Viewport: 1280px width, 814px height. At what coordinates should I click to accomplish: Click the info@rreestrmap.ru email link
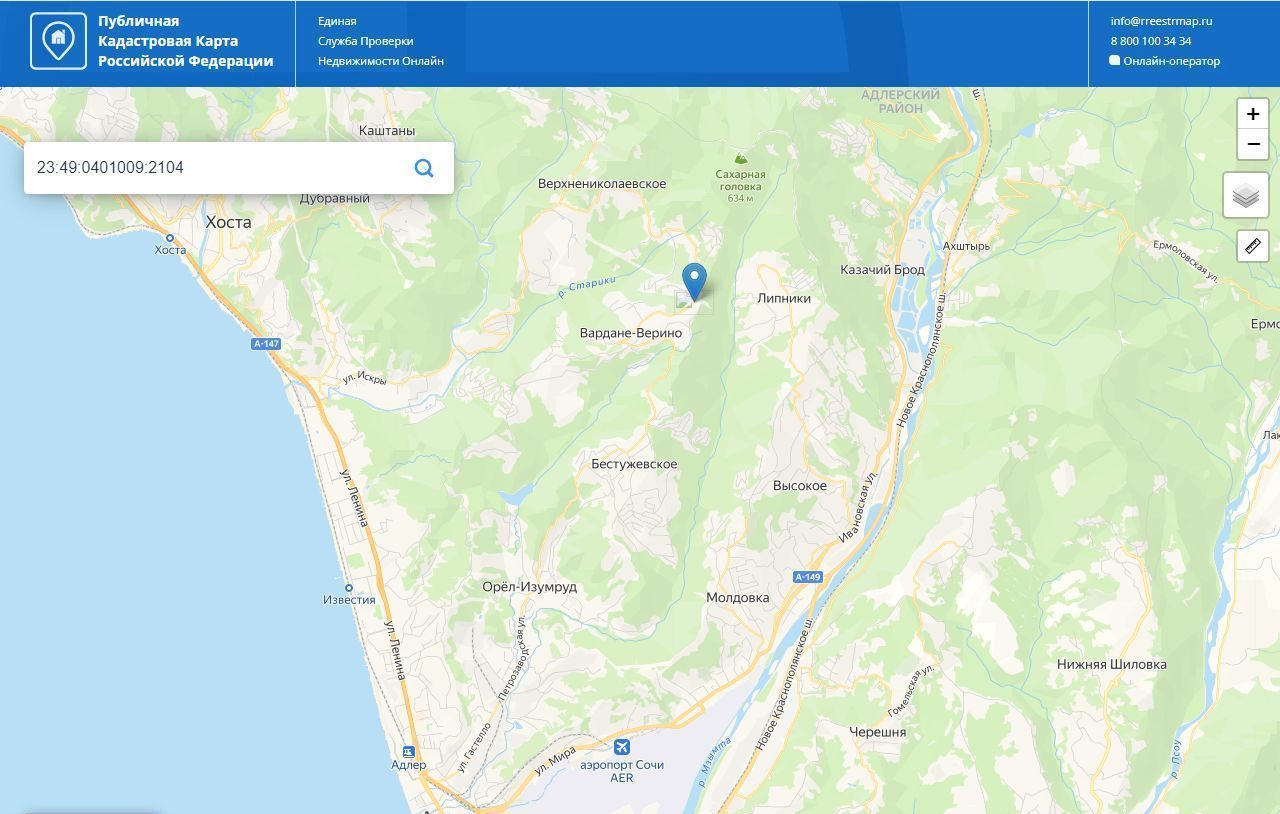coord(1161,21)
